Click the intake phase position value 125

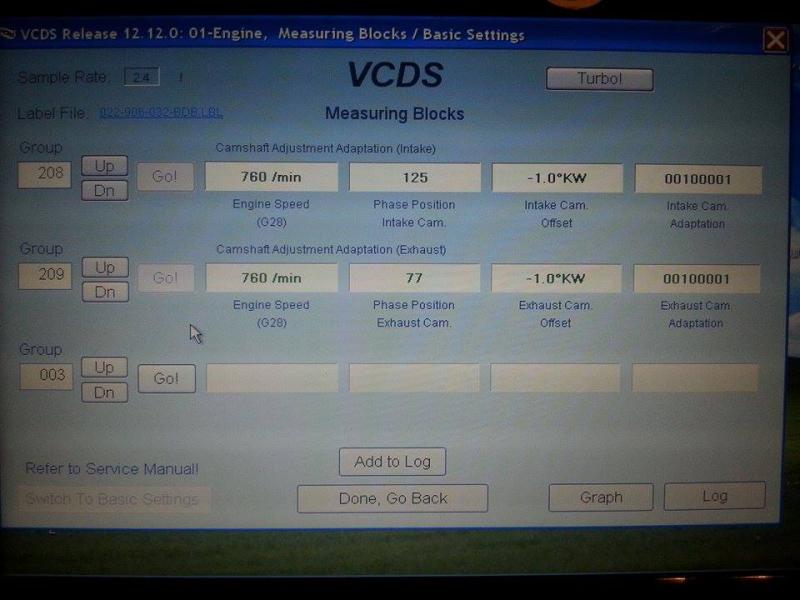[415, 178]
